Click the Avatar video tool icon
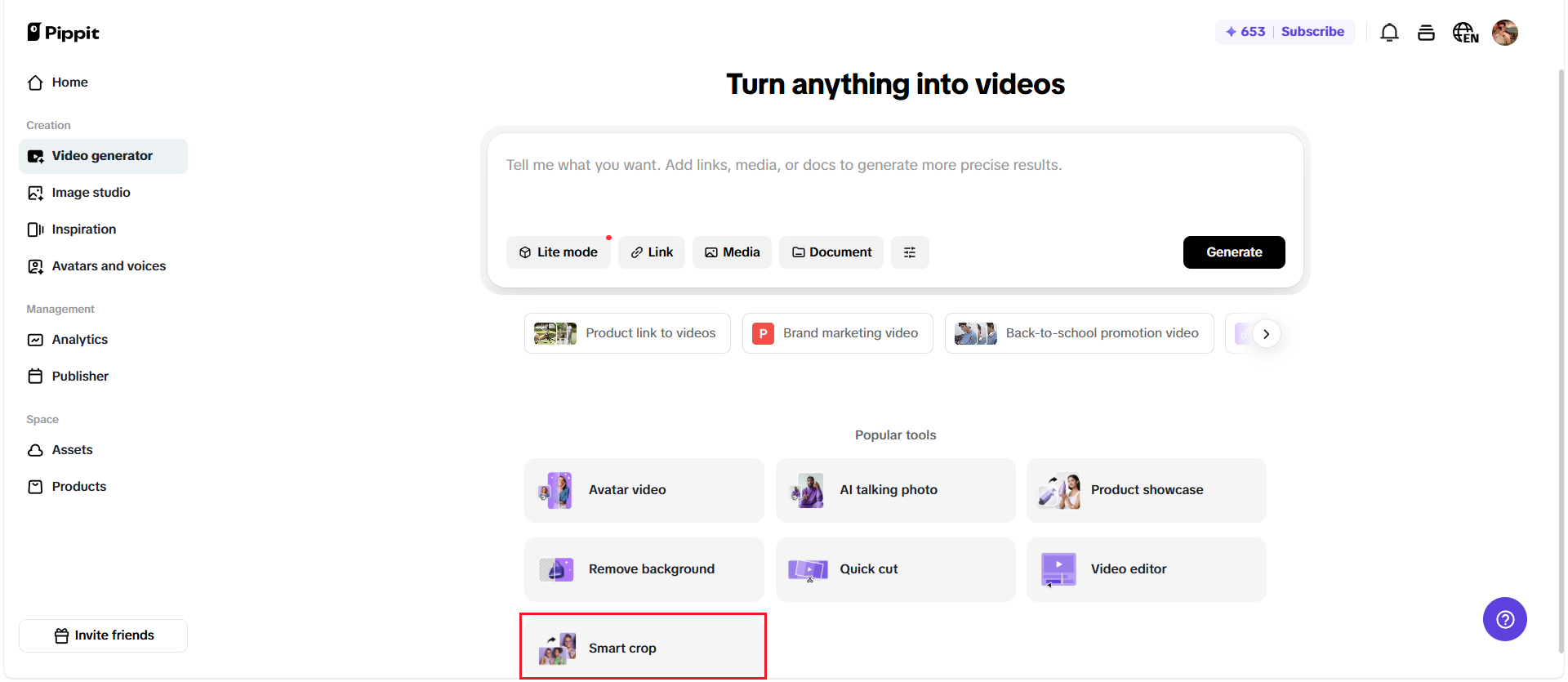The image size is (1568, 682). (x=556, y=490)
